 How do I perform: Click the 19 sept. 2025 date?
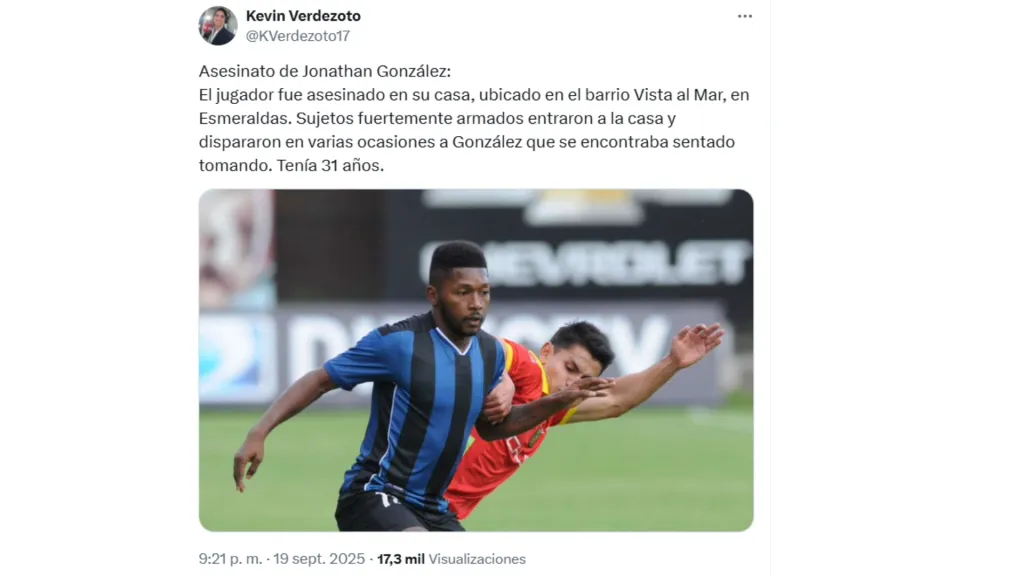(319, 559)
